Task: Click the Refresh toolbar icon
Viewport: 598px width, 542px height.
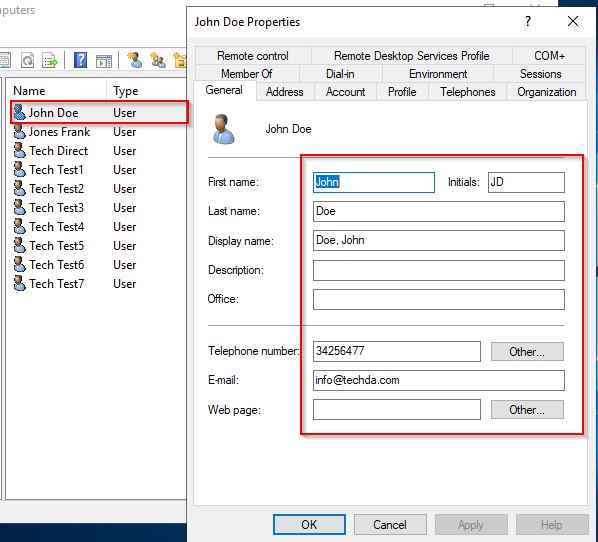Action: [28, 60]
